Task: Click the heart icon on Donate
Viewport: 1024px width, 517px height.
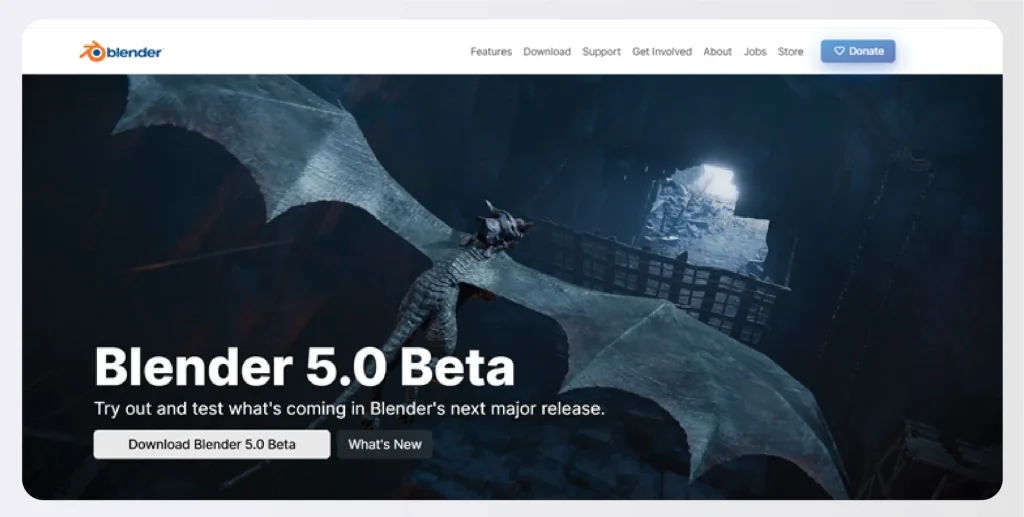Action: pos(839,51)
